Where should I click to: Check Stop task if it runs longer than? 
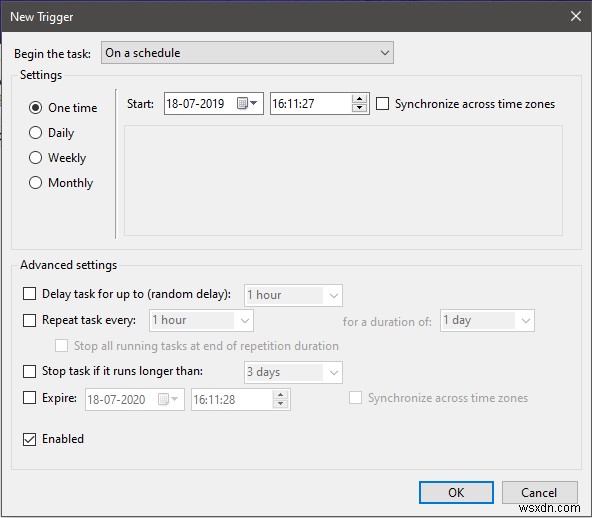29,371
